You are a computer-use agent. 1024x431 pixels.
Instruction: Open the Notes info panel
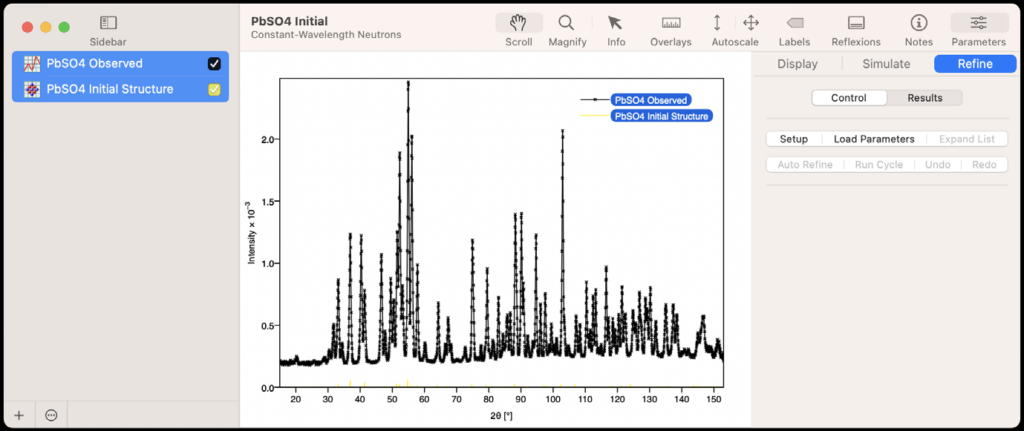pyautogui.click(x=918, y=23)
